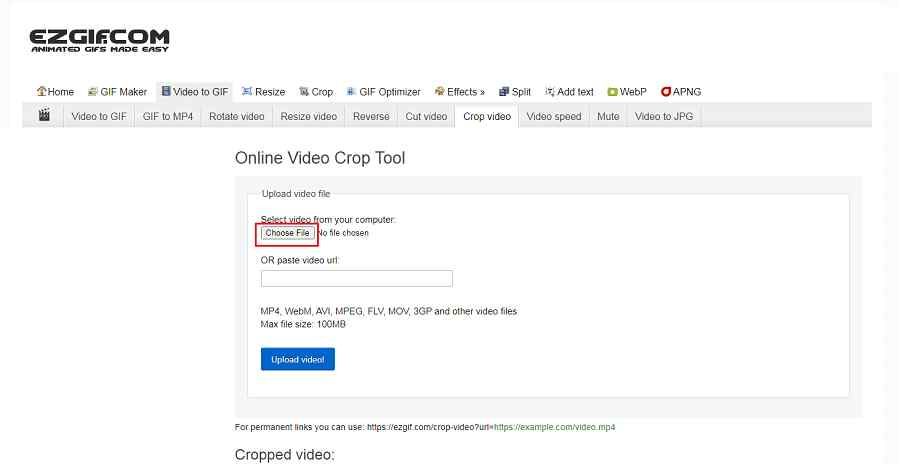The image size is (900, 467).
Task: Click the 'Max file size: 100MB' text
Action: (x=303, y=324)
